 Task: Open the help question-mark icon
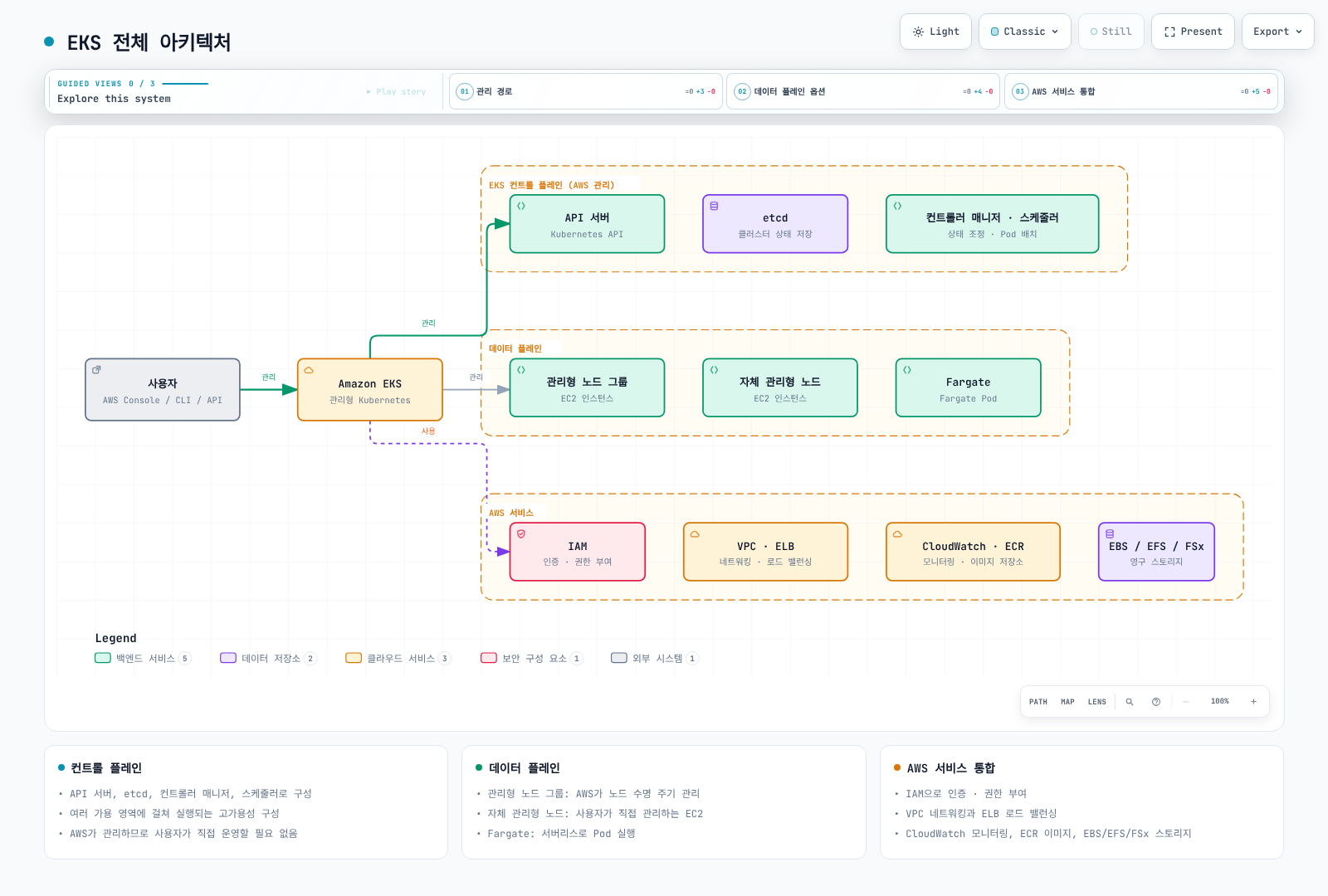pos(1156,702)
